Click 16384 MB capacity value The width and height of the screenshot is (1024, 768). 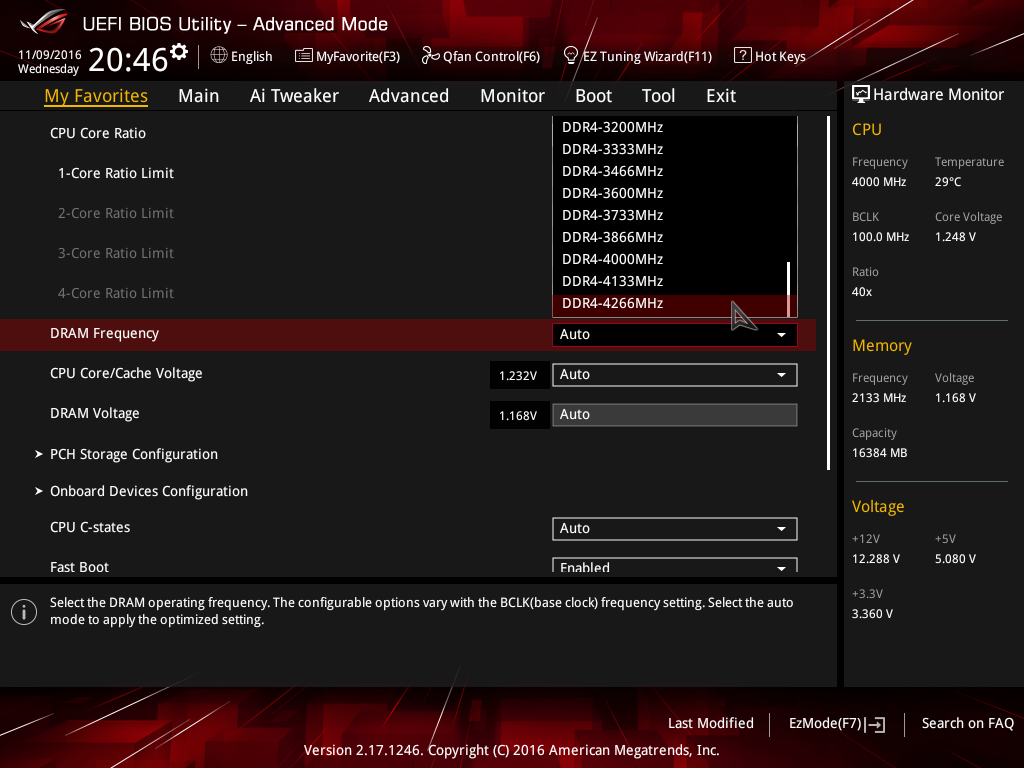click(879, 453)
